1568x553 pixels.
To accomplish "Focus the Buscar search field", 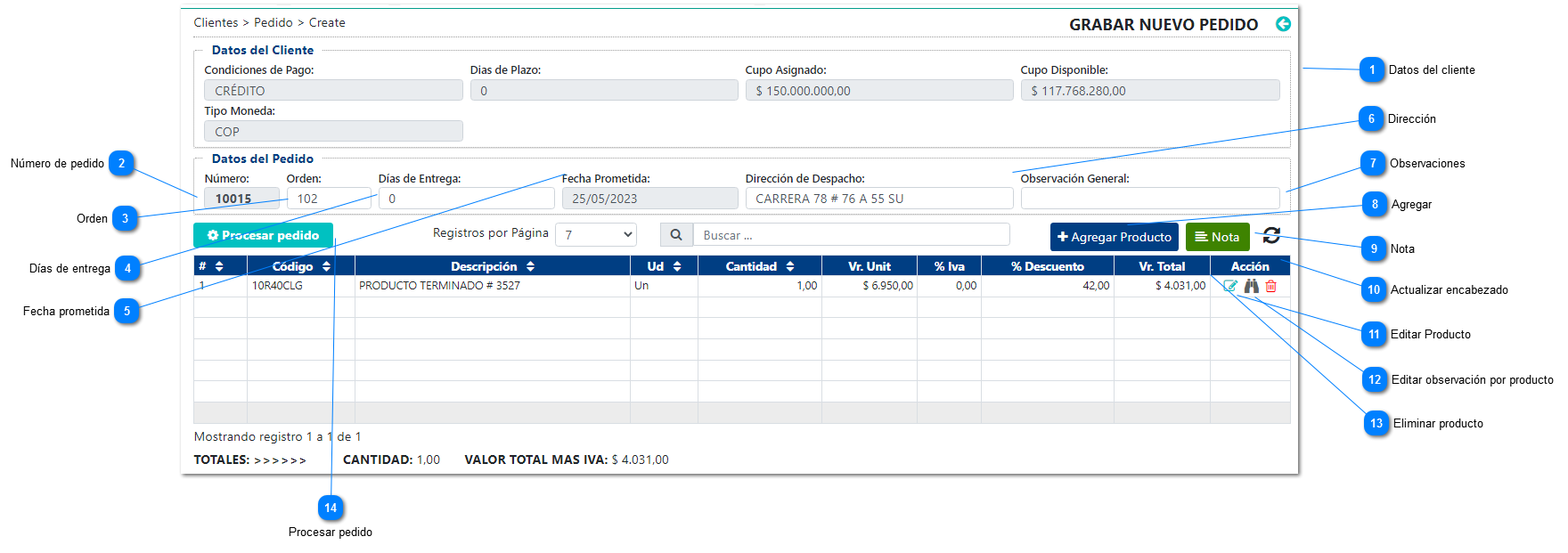I will pos(851,235).
